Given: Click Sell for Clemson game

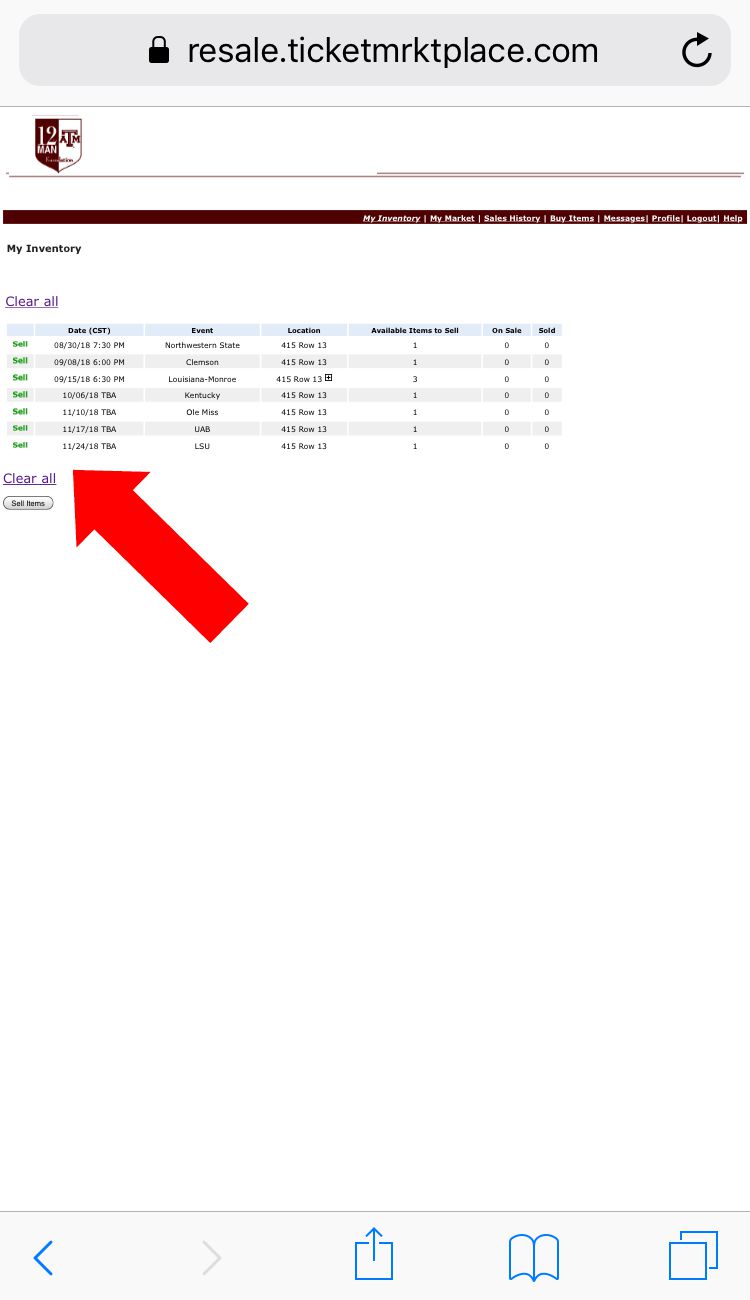Looking at the screenshot, I should point(20,361).
